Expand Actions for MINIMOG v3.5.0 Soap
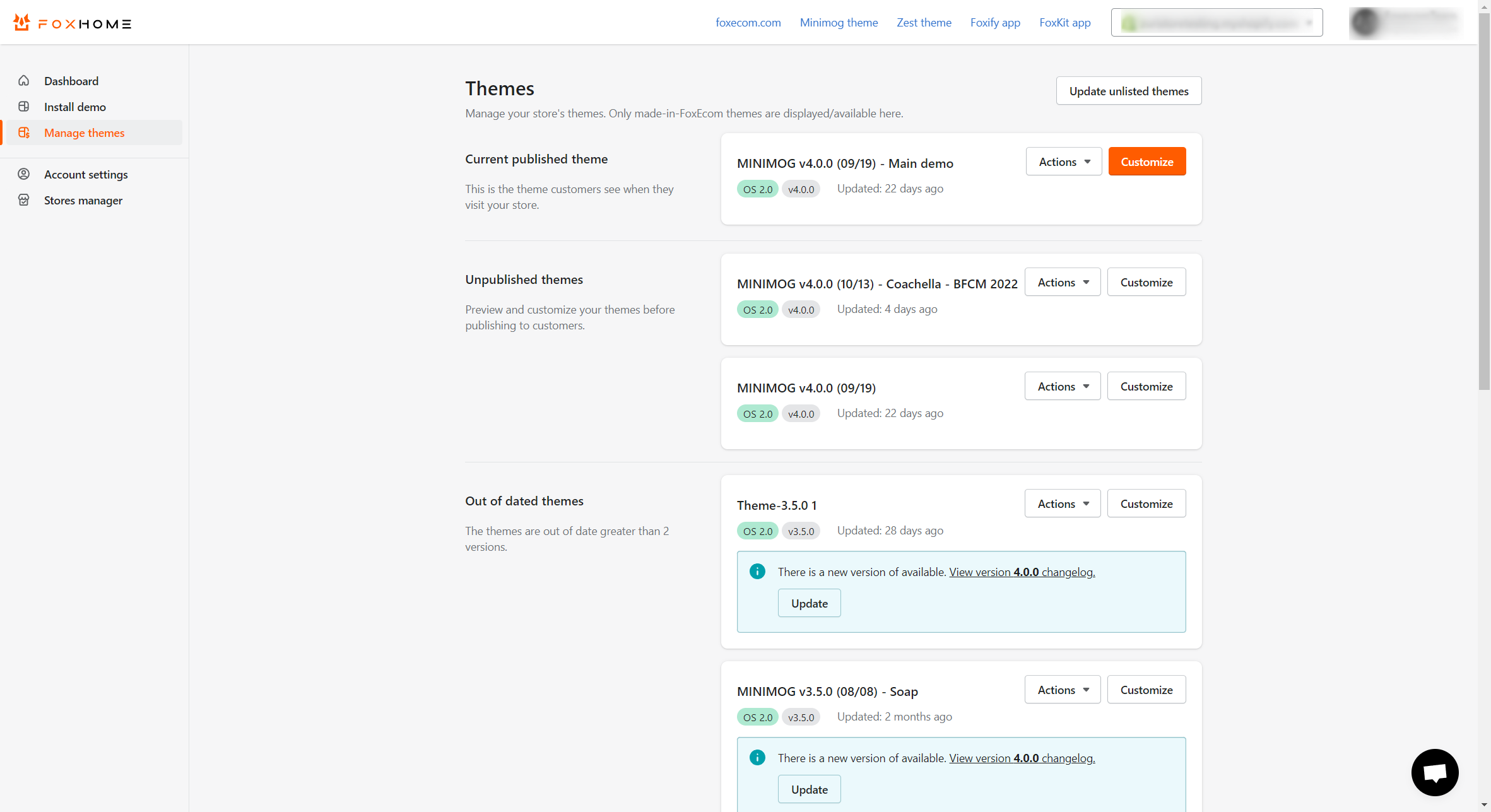 (1063, 690)
